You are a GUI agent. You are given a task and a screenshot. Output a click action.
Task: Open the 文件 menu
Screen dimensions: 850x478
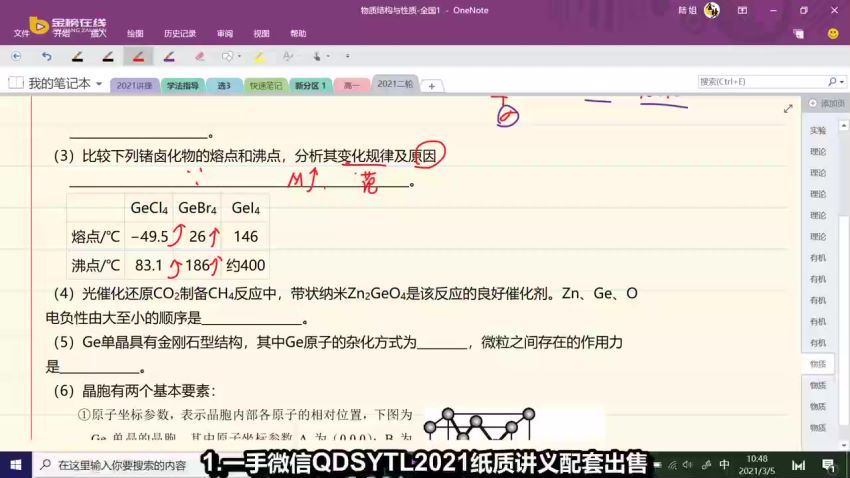(x=22, y=34)
